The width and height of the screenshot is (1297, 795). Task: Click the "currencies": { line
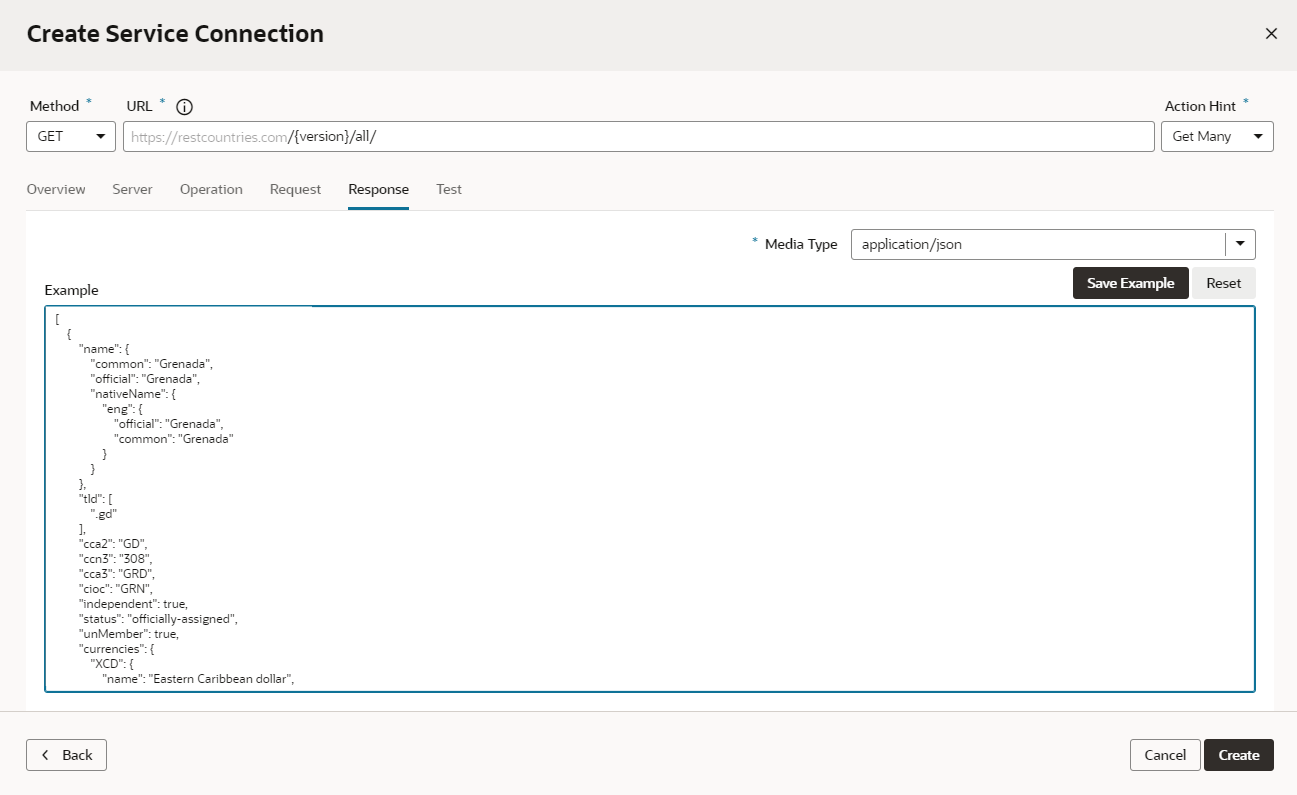pyautogui.click(x=117, y=649)
